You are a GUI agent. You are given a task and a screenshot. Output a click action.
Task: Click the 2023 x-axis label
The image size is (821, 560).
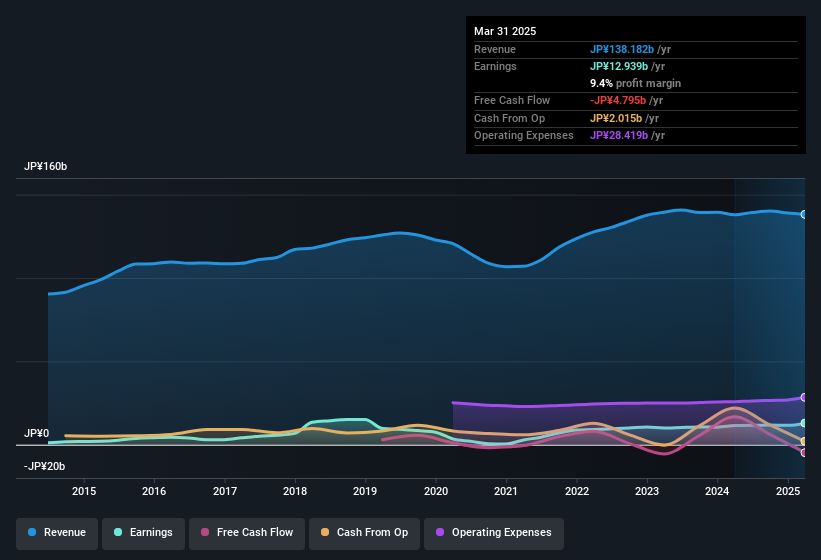coord(647,491)
